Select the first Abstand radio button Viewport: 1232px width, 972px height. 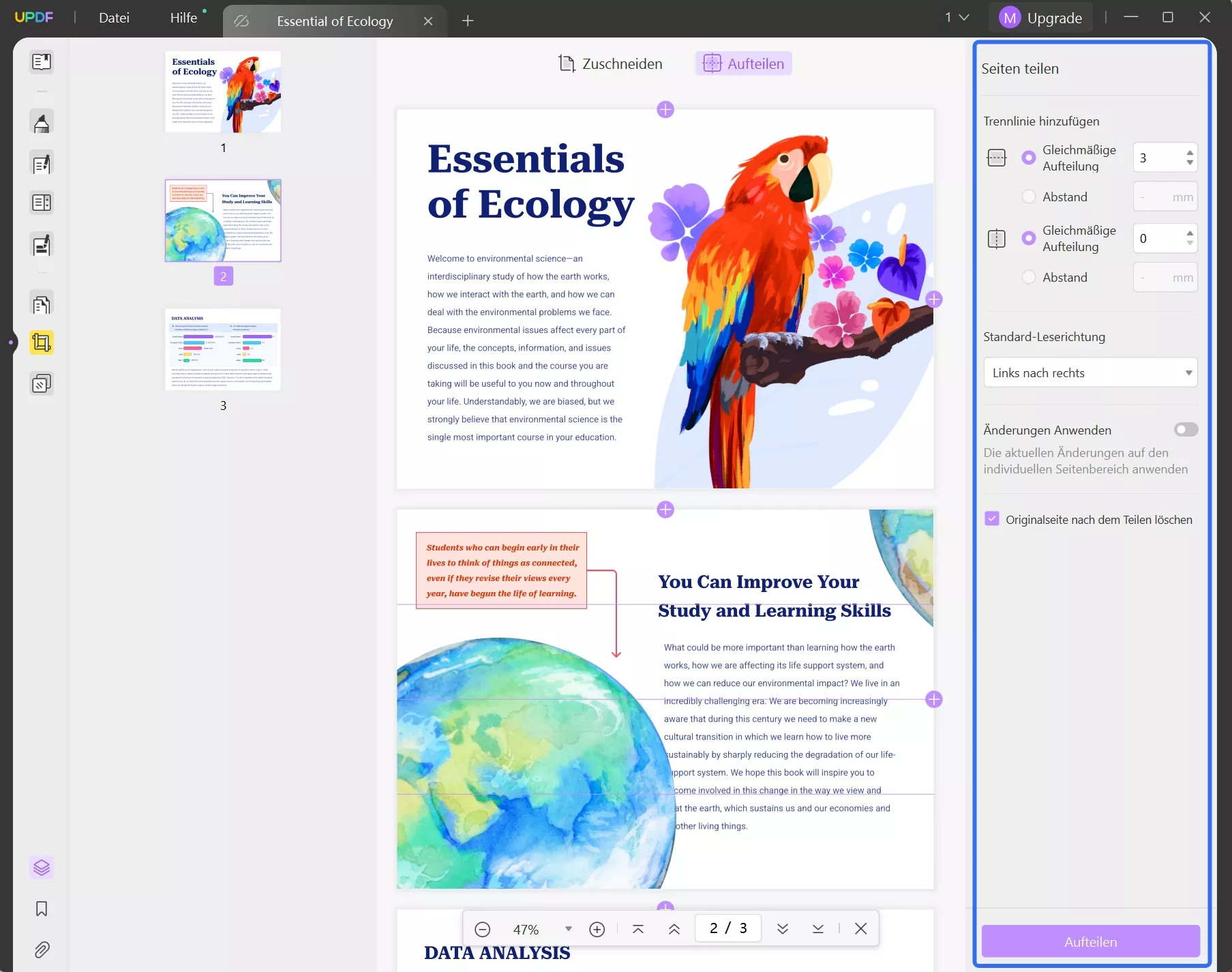click(x=1029, y=196)
